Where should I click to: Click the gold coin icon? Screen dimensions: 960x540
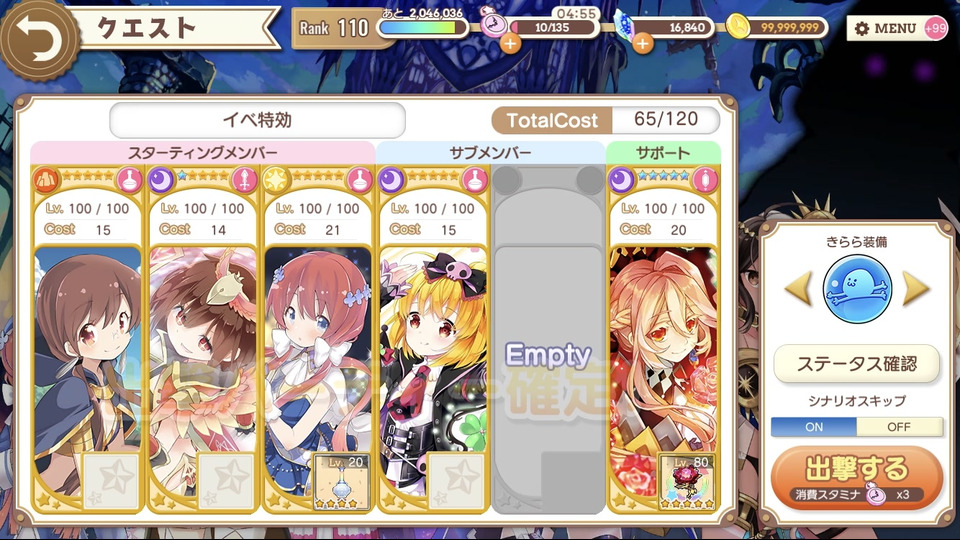[x=738, y=26]
